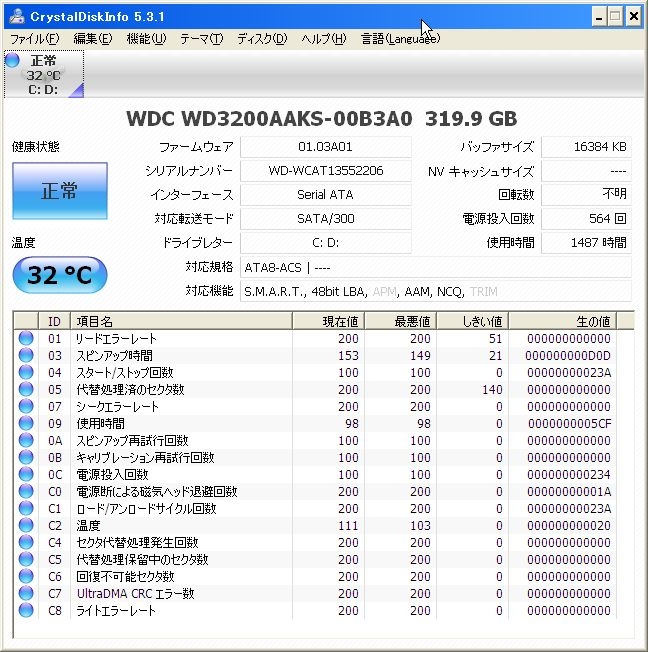Click raw value 000000000D0D in スピンアップ時間 row
The width and height of the screenshot is (648, 652).
click(x=568, y=356)
